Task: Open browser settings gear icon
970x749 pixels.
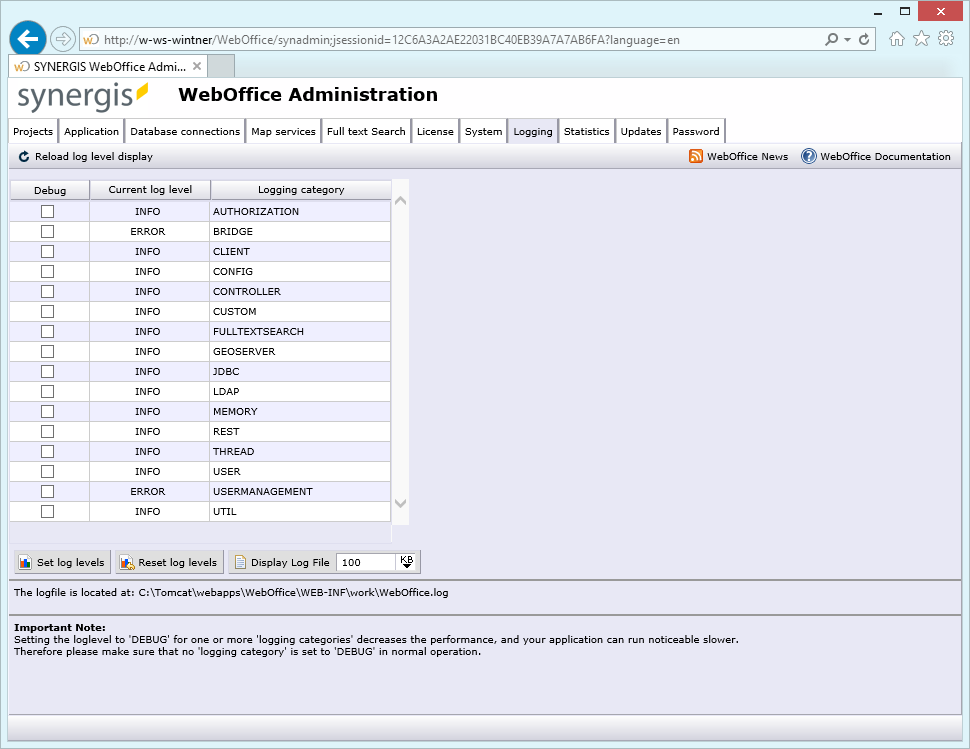Action: click(946, 38)
